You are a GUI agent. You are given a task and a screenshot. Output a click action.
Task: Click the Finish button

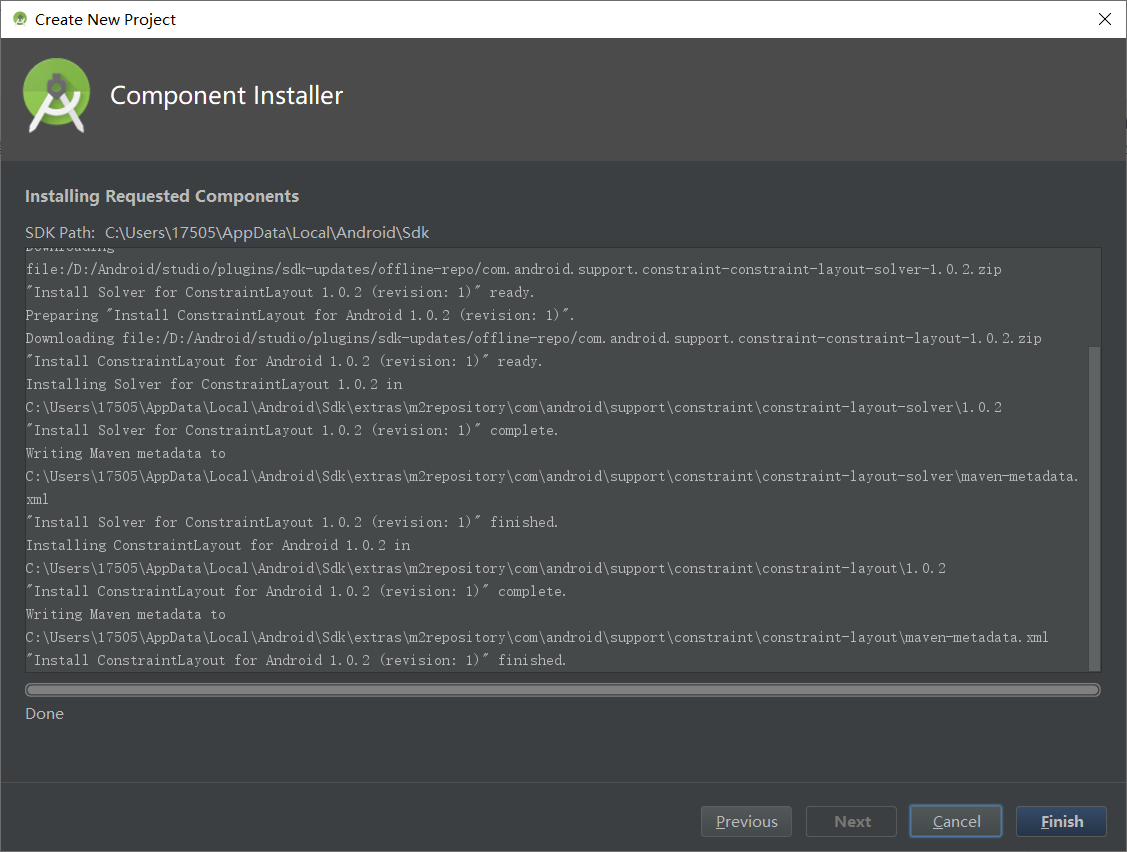pyautogui.click(x=1060, y=821)
